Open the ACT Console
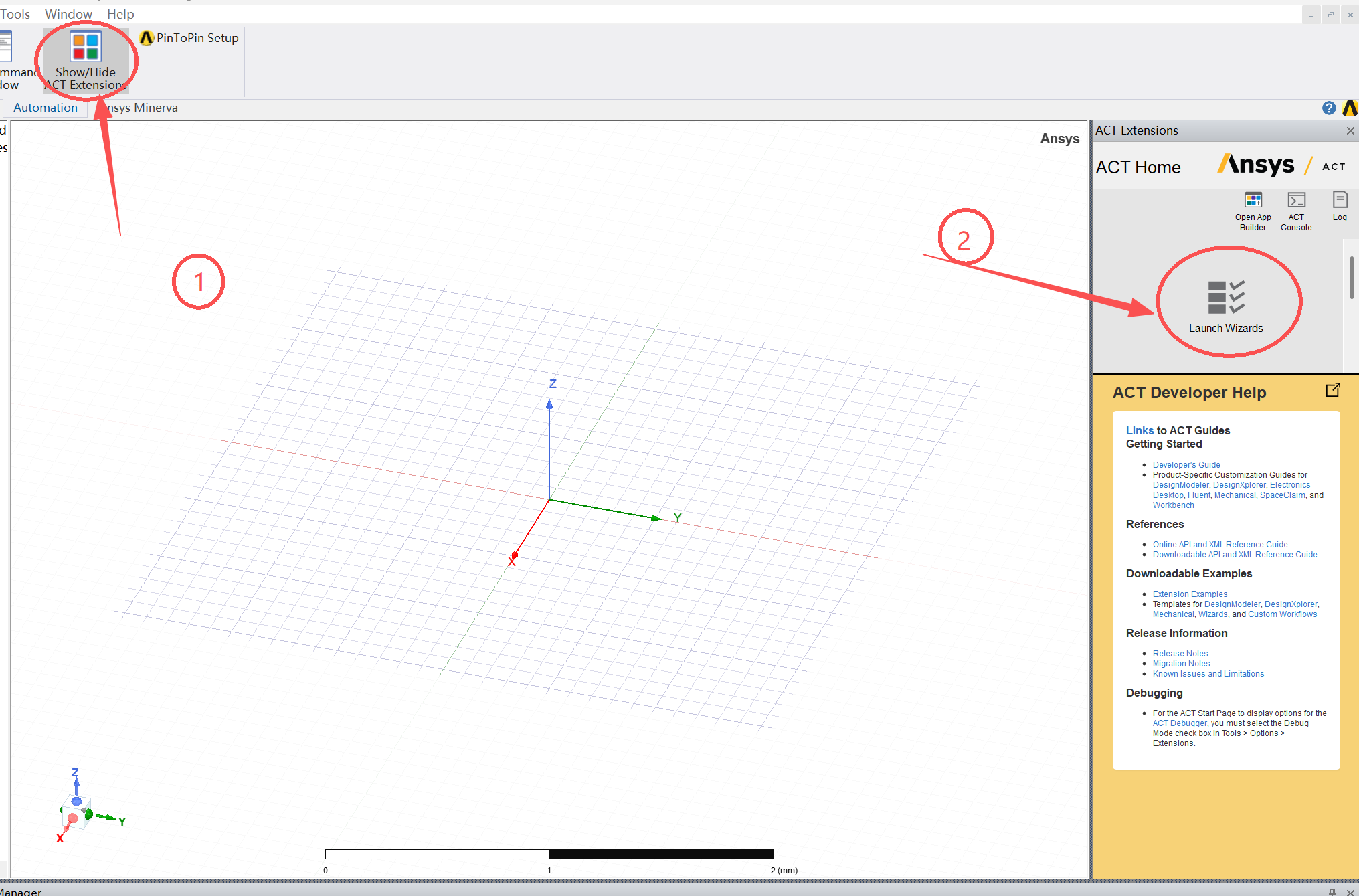The height and width of the screenshot is (896, 1359). click(x=1296, y=211)
